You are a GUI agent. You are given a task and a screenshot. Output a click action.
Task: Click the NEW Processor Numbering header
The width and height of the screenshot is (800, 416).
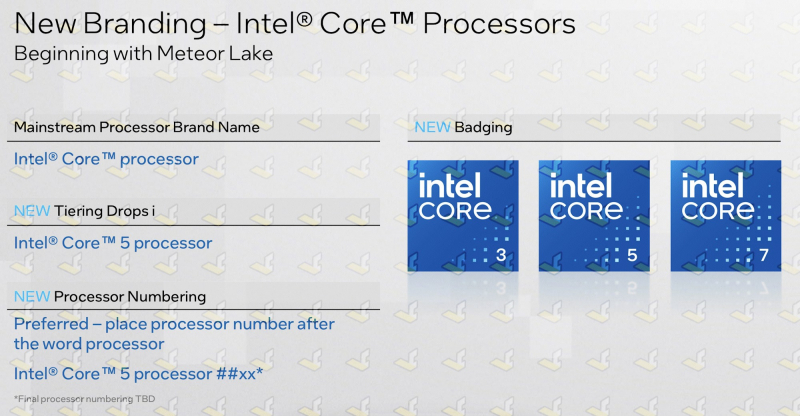(x=110, y=297)
